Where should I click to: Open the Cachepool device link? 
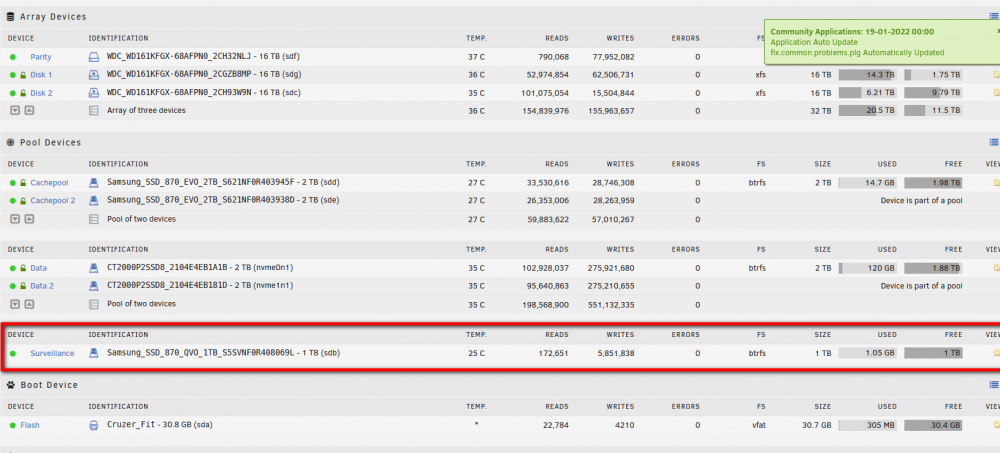[49, 182]
